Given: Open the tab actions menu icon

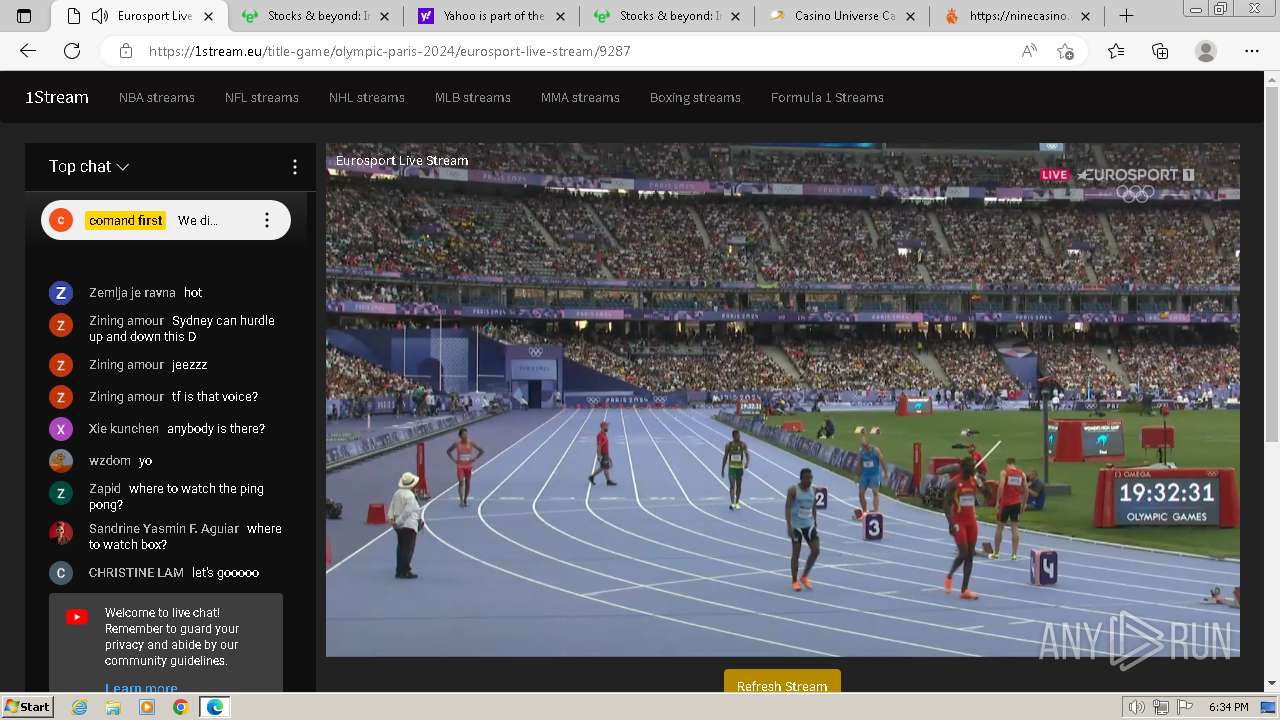Looking at the screenshot, I should [x=24, y=16].
